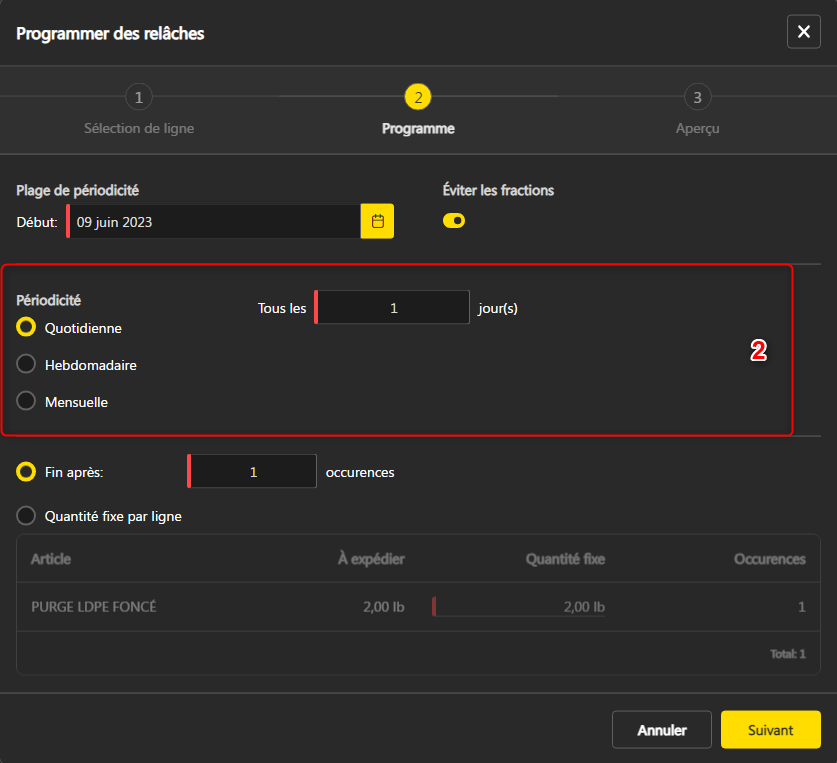The image size is (837, 763).
Task: Toggle the Éviter les fractions switch
Action: (x=454, y=220)
